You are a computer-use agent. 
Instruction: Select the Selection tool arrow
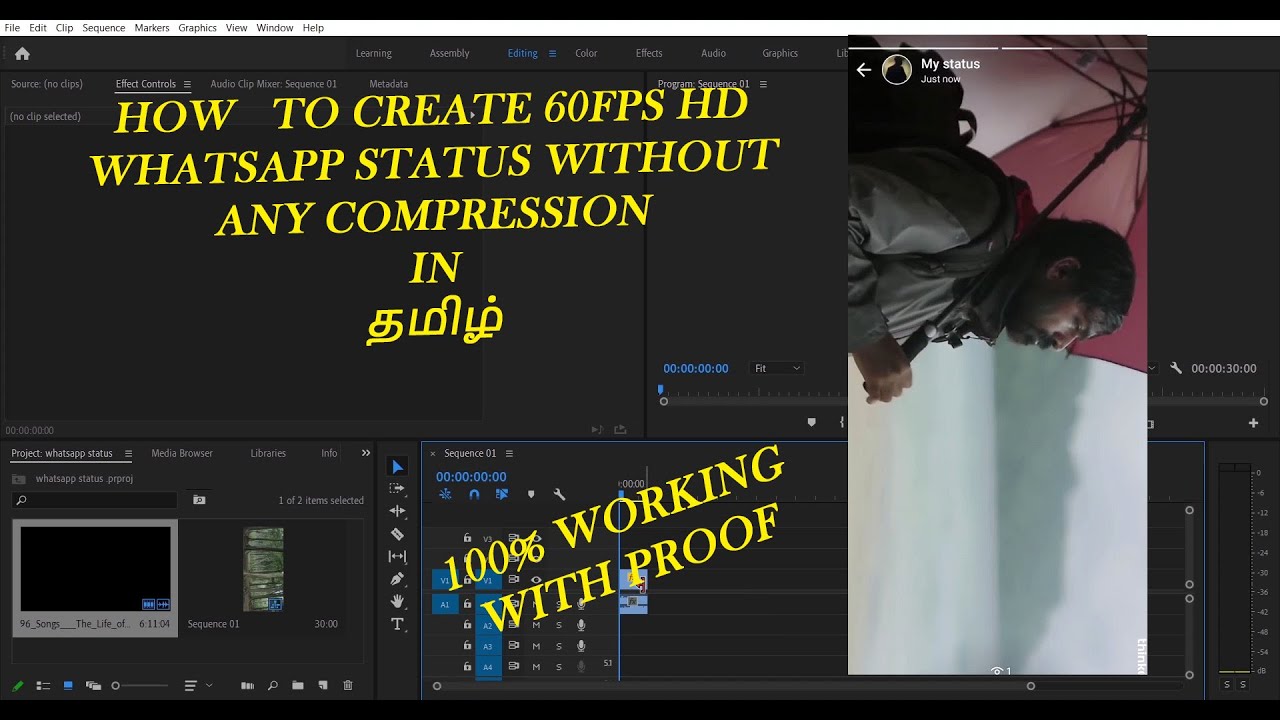pos(397,467)
